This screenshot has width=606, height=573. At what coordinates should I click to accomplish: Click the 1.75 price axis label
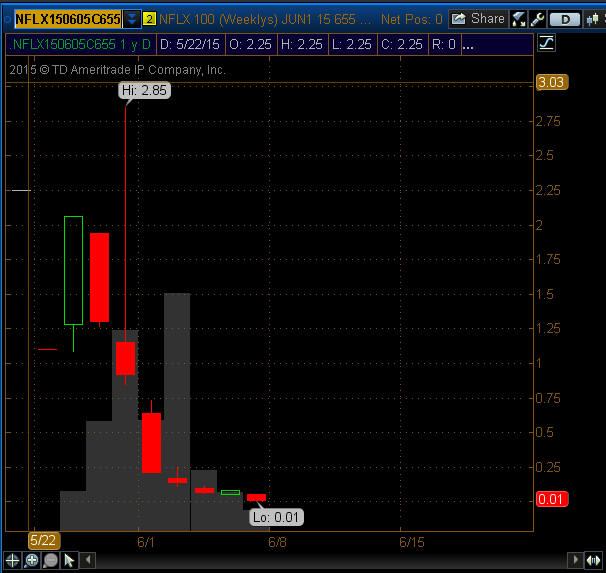pyautogui.click(x=548, y=259)
